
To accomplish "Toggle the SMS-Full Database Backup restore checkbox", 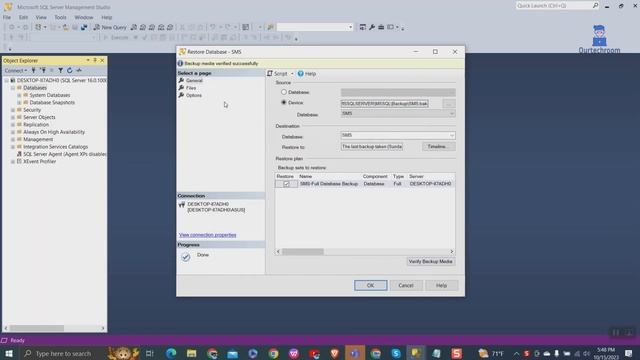I will point(286,184).
